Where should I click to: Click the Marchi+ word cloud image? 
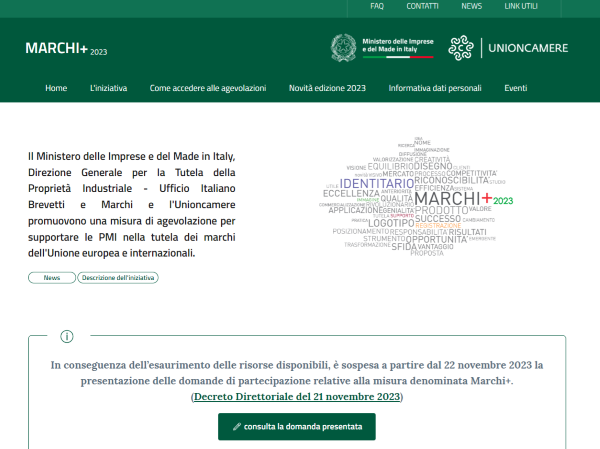pos(416,197)
